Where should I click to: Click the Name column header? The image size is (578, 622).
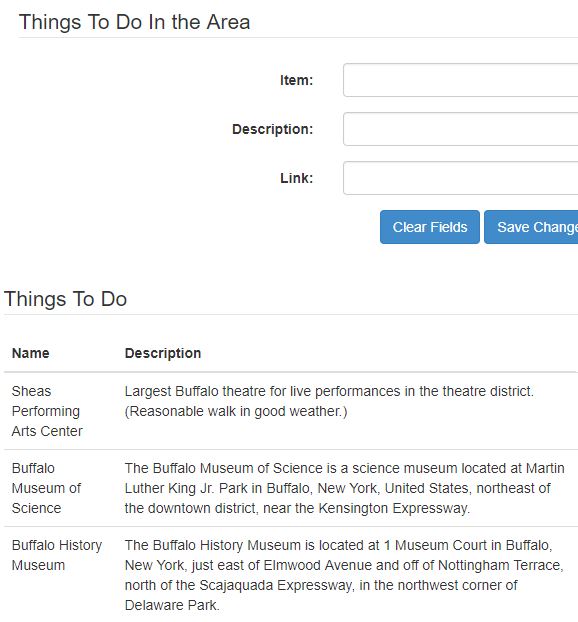pyautogui.click(x=31, y=353)
